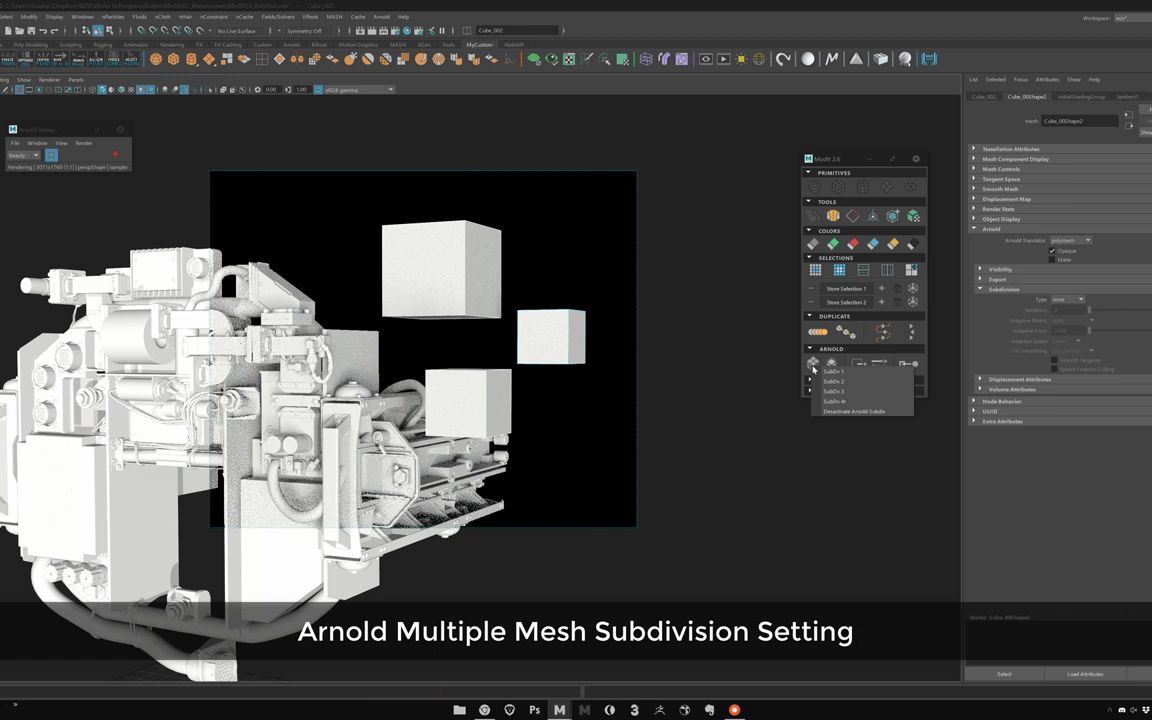This screenshot has height=720, width=1152.
Task: Toggle the Opaque checkbox
Action: pyautogui.click(x=1052, y=251)
